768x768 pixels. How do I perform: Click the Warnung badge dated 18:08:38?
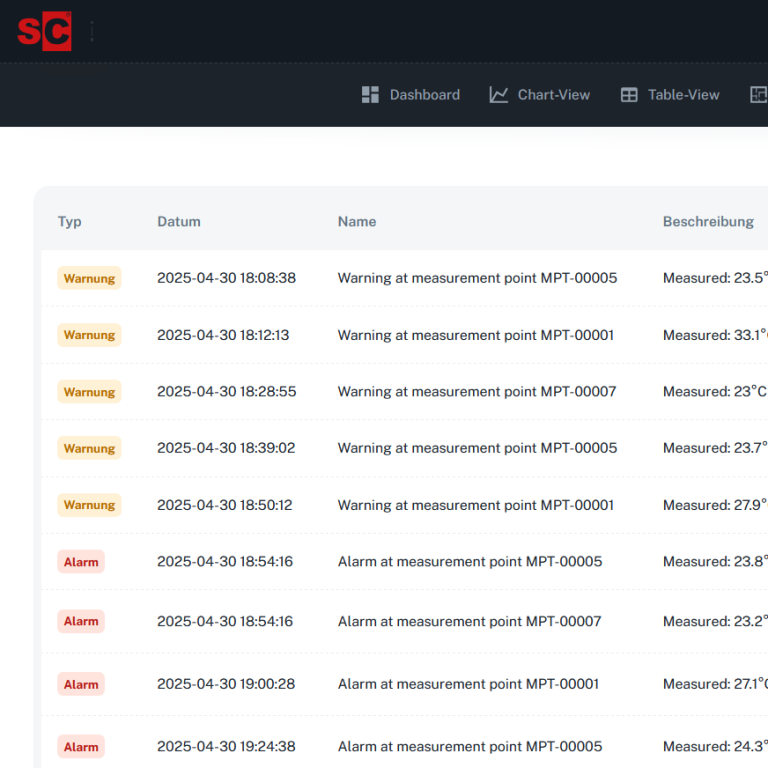[89, 278]
